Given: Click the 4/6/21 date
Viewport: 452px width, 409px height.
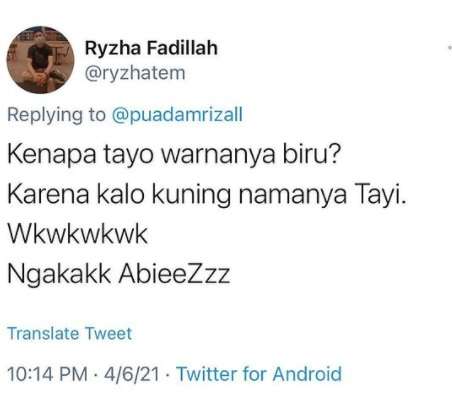Looking at the screenshot, I should 131,374.
